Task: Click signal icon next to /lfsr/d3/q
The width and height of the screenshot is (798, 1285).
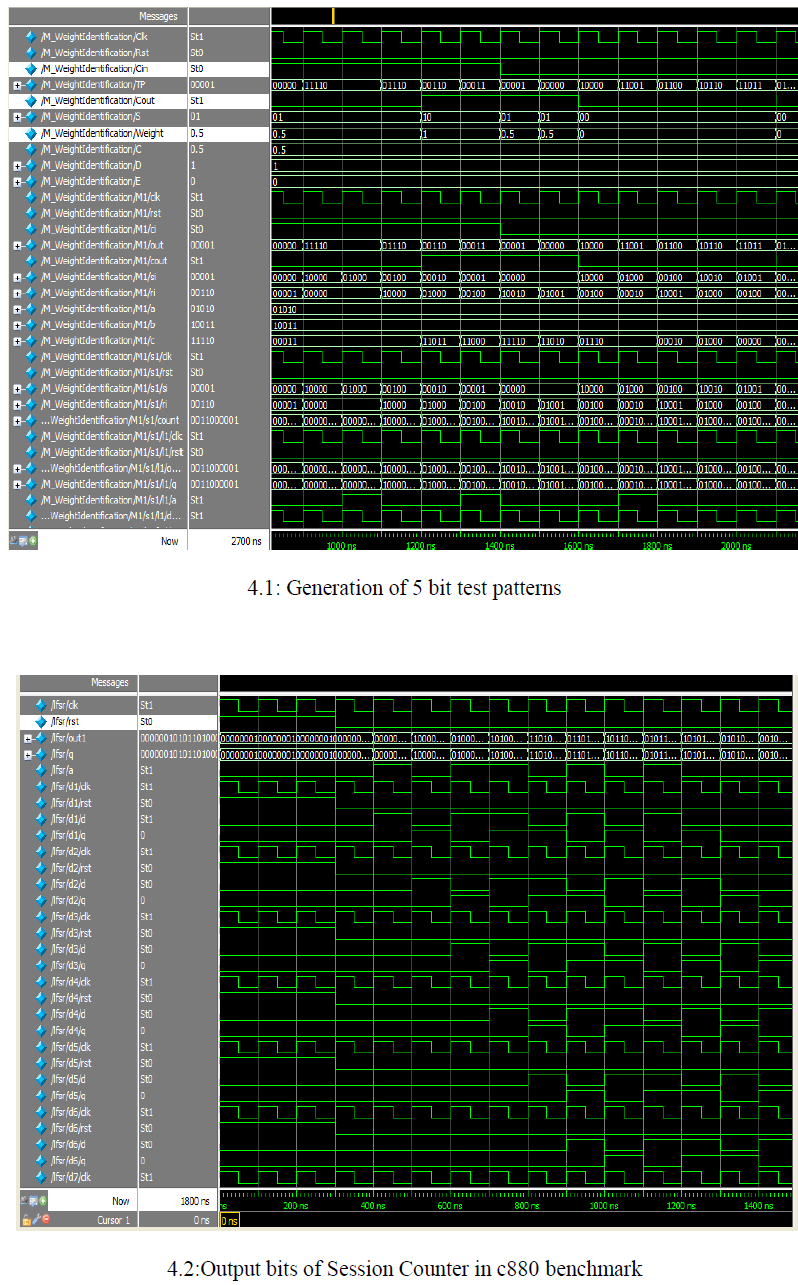Action: 41,965
